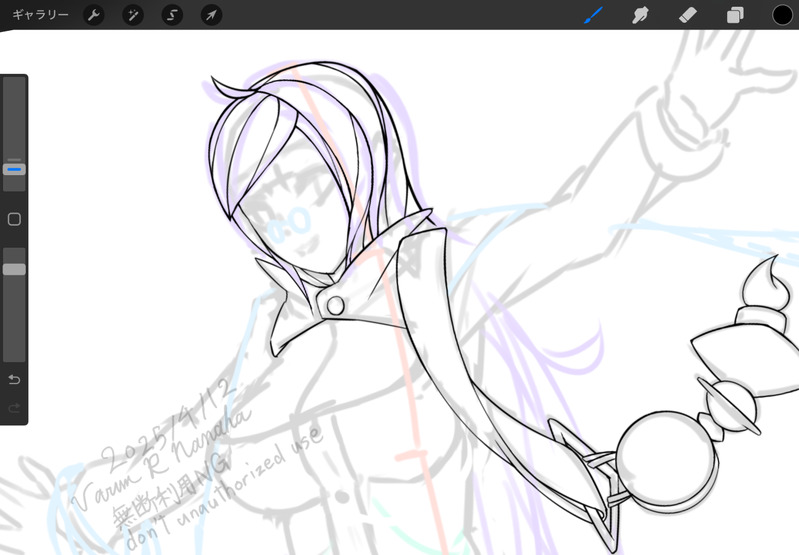
Task: Select the Eraser tool
Action: (x=687, y=15)
